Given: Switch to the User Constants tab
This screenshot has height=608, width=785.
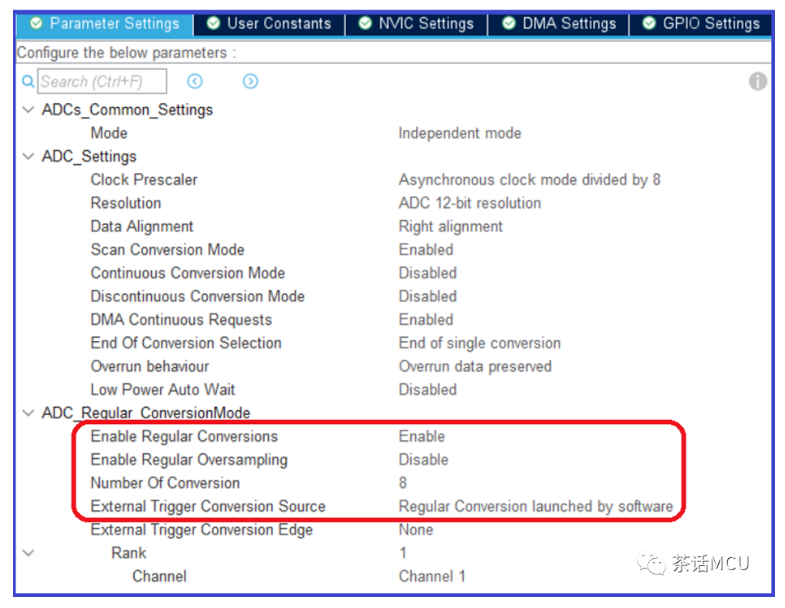Looking at the screenshot, I should [x=269, y=24].
